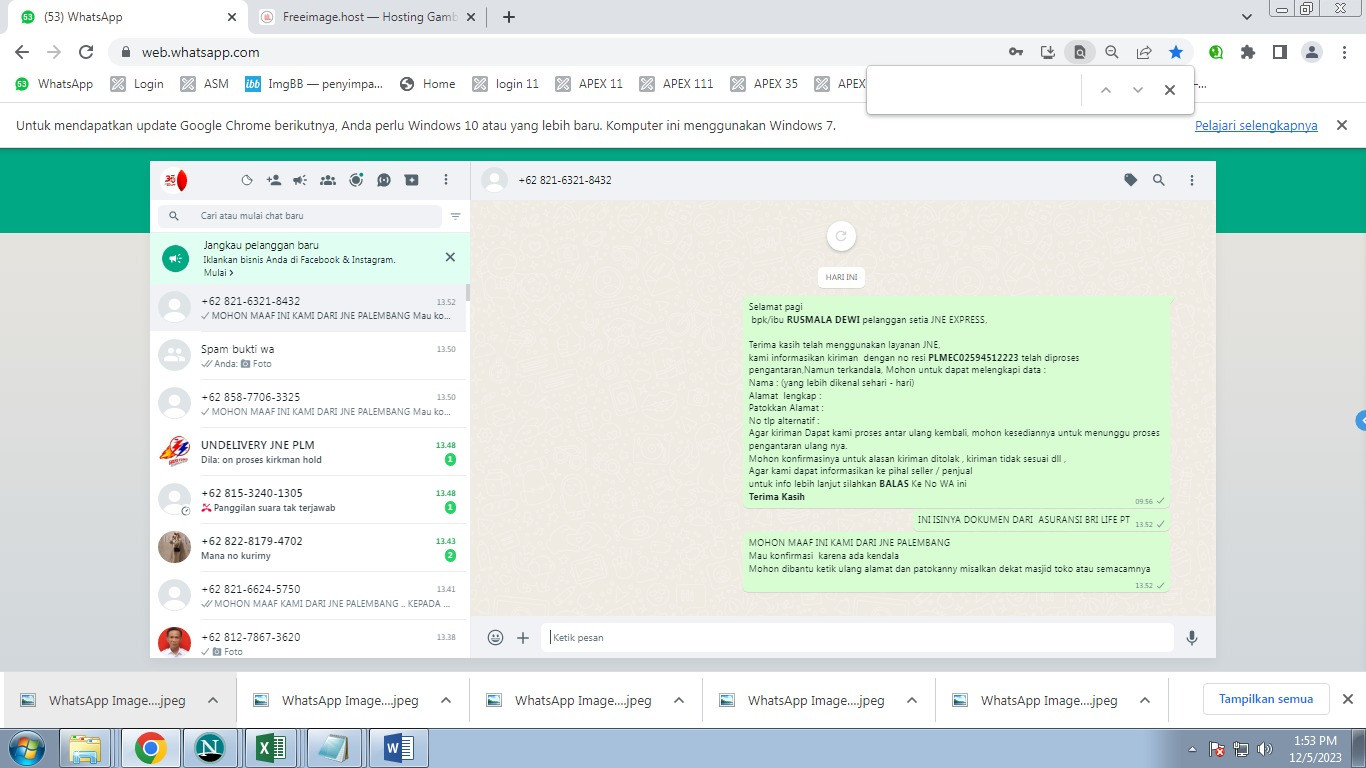Open chat +62 812-7867-3620
Image resolution: width=1366 pixels, height=768 pixels.
point(309,639)
